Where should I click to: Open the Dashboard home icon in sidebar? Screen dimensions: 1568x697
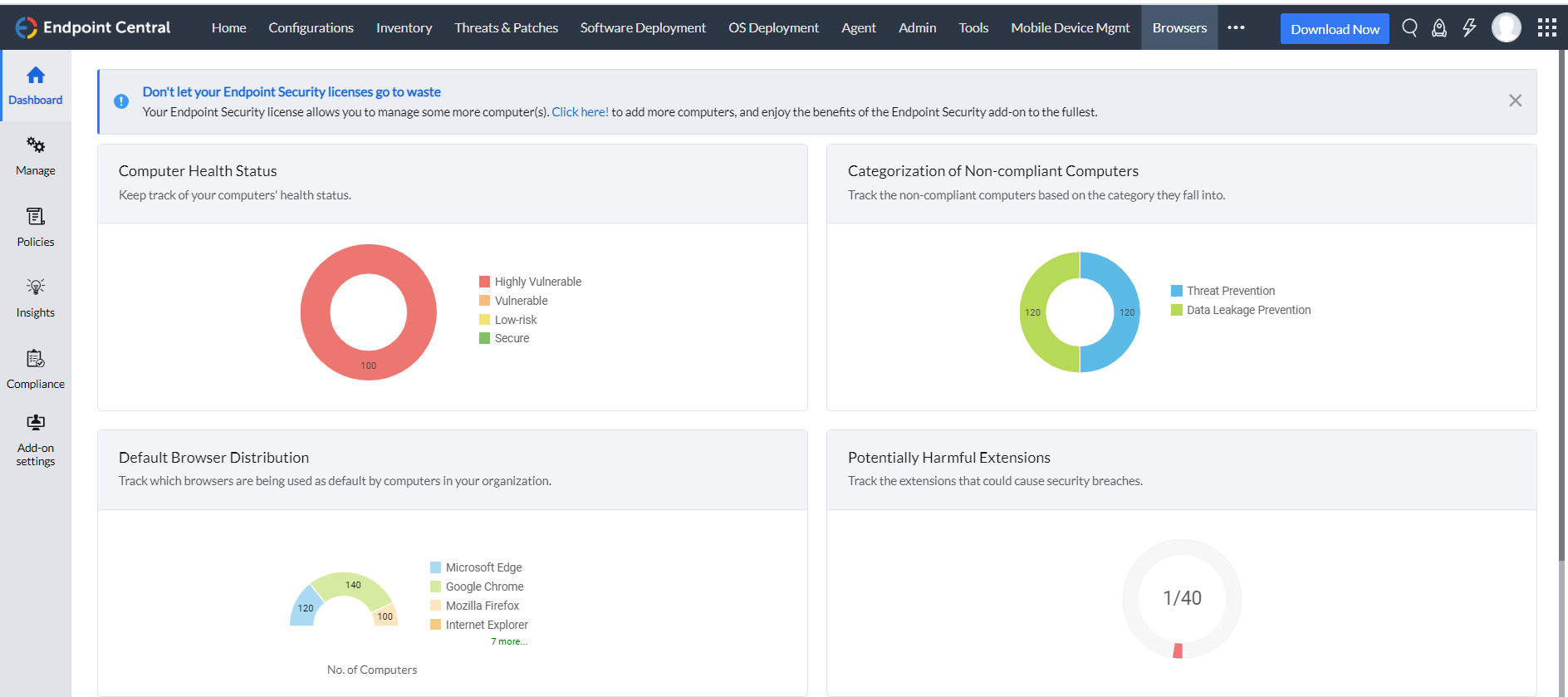point(36,76)
